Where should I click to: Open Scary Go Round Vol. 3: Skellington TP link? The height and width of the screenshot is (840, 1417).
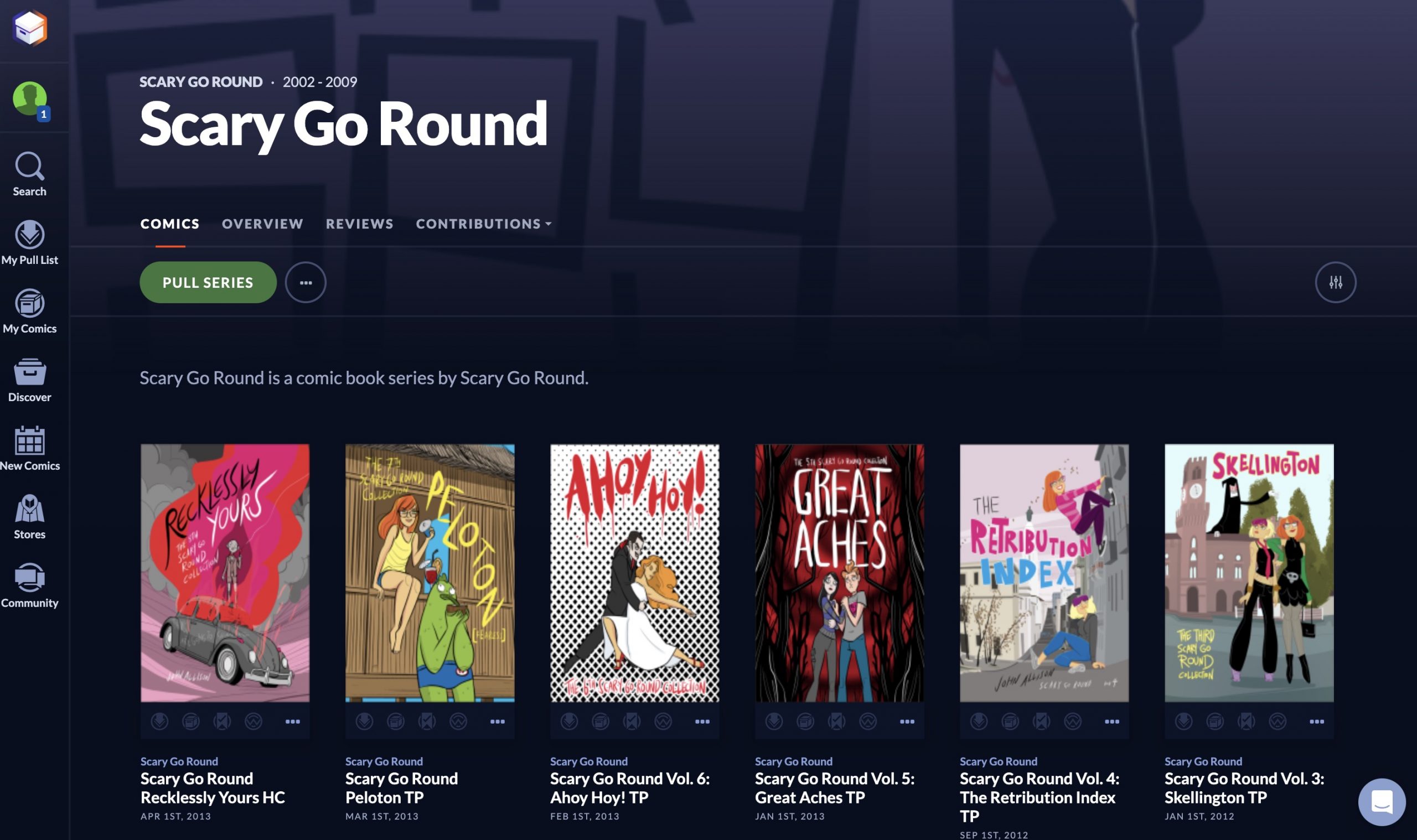click(x=1244, y=787)
